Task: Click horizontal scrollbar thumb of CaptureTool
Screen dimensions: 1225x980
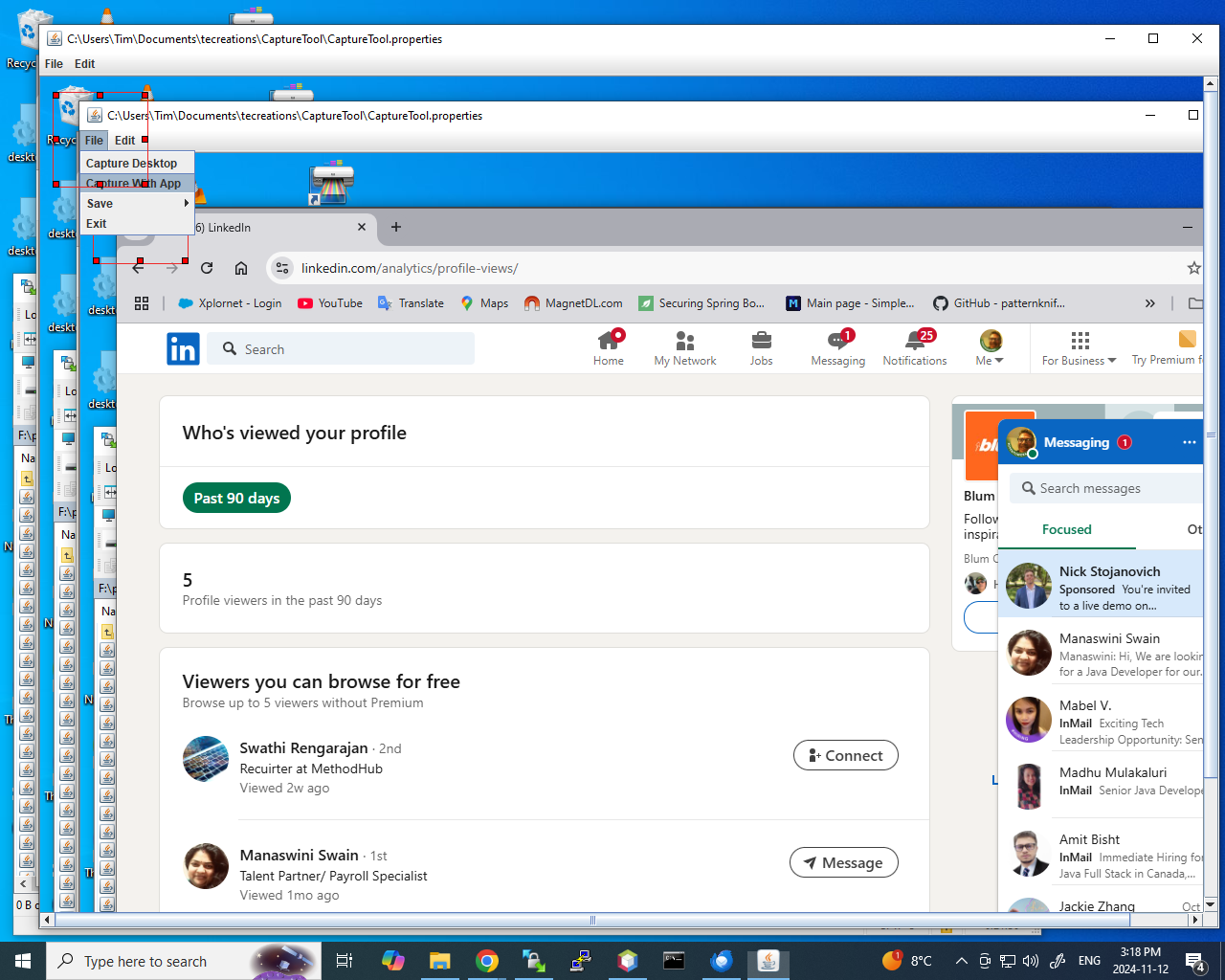Action: [x=592, y=920]
